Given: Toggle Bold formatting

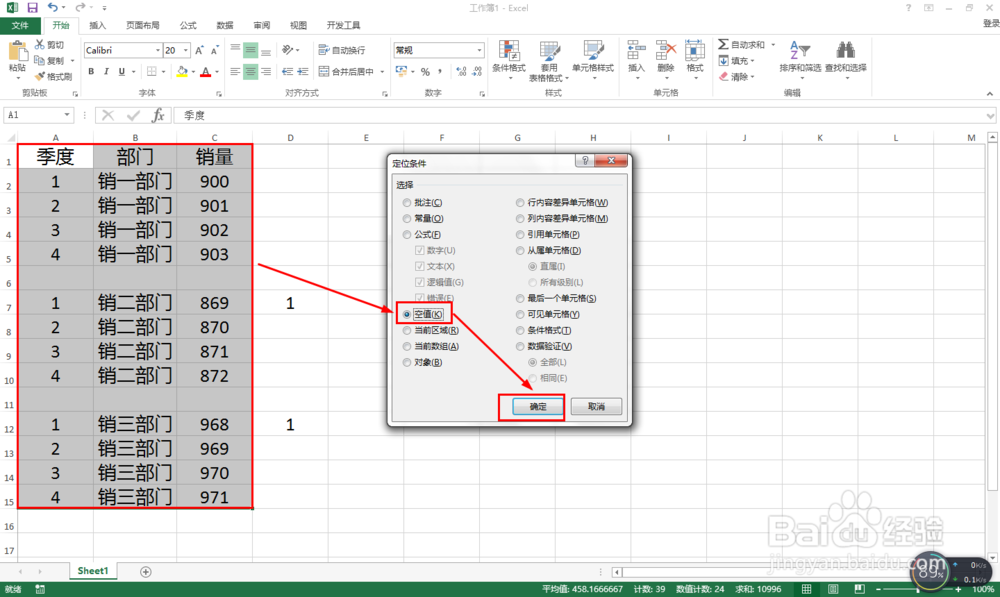Looking at the screenshot, I should tap(91, 71).
